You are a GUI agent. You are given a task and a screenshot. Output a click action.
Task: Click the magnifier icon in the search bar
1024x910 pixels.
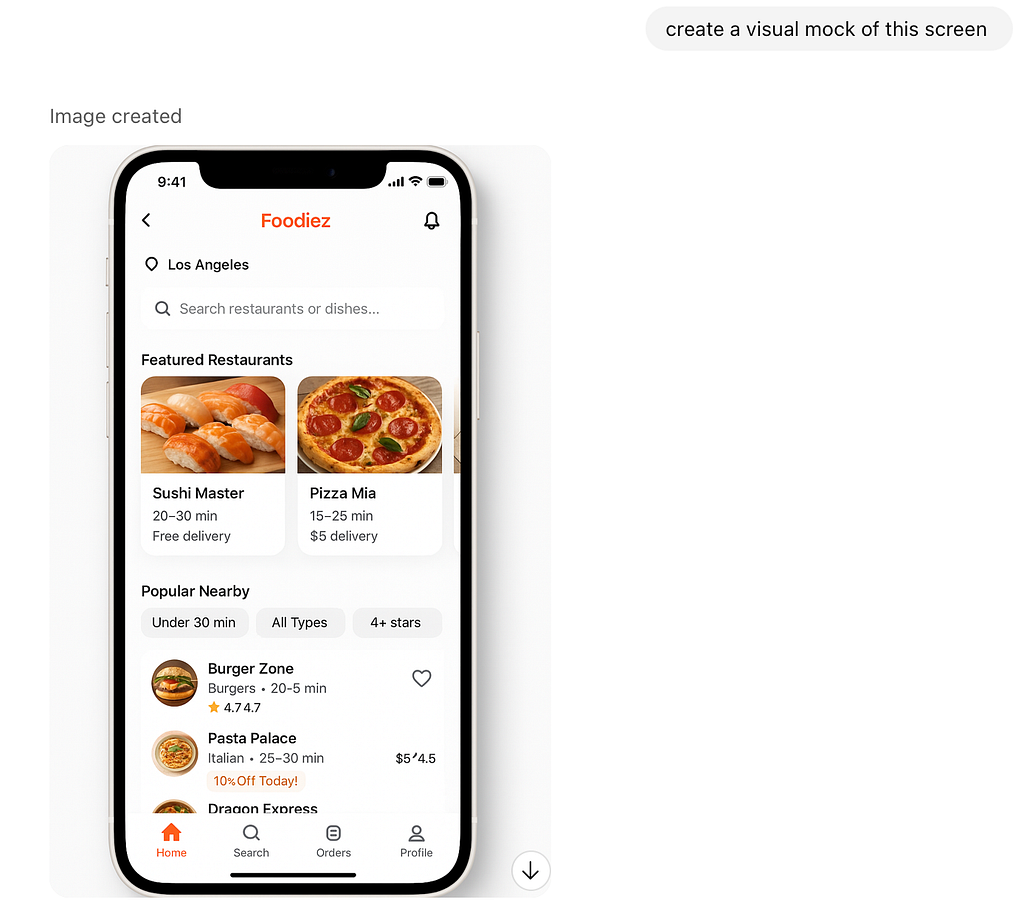pos(163,308)
